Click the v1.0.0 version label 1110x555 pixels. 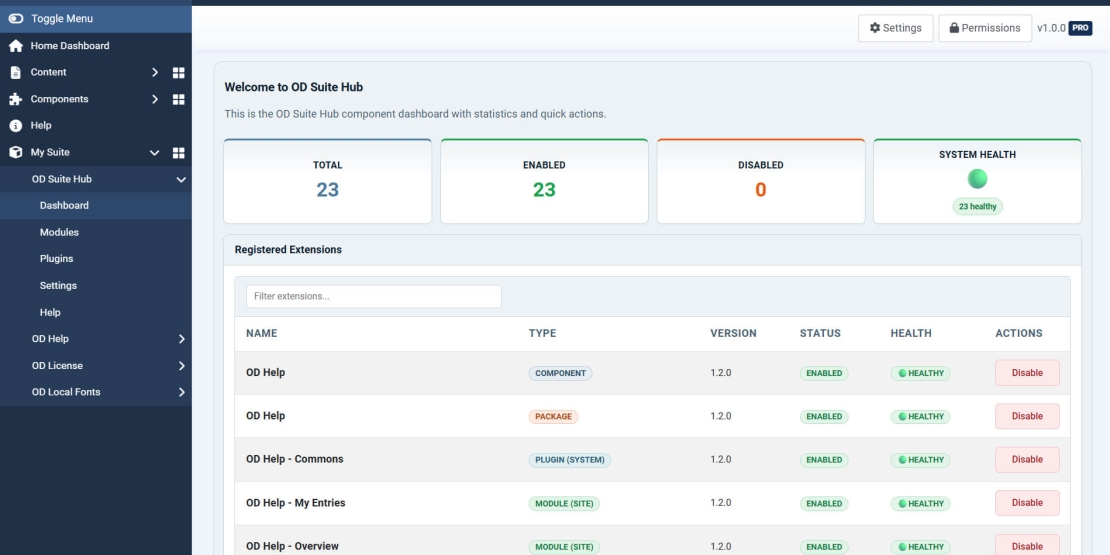click(x=1051, y=28)
